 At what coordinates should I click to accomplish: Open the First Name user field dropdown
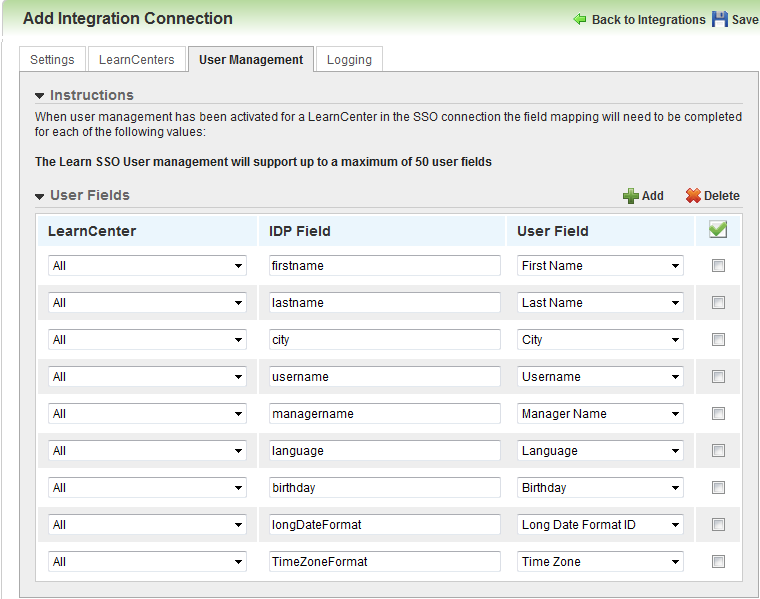[x=600, y=266]
